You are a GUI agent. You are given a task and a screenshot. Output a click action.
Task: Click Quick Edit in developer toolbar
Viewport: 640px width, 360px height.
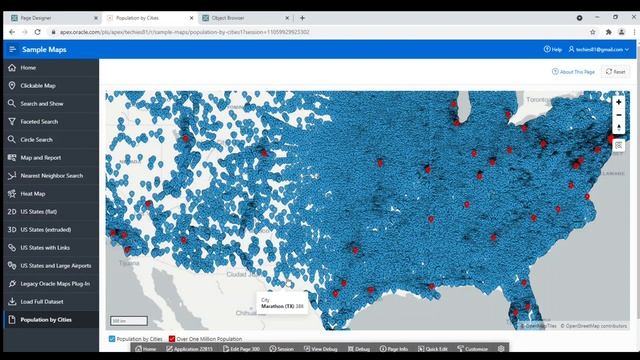coord(433,349)
